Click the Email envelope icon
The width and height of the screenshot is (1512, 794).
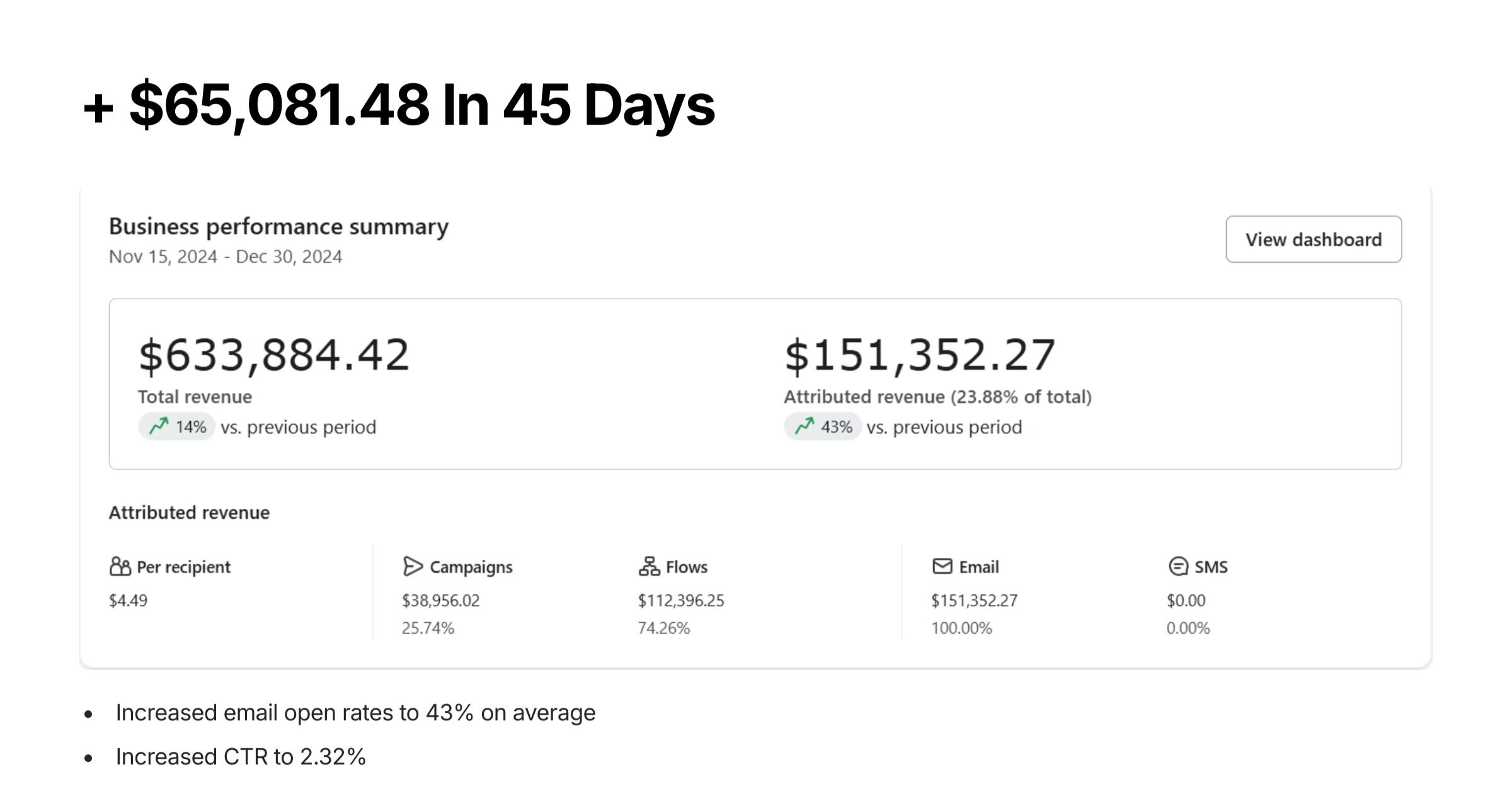(942, 566)
